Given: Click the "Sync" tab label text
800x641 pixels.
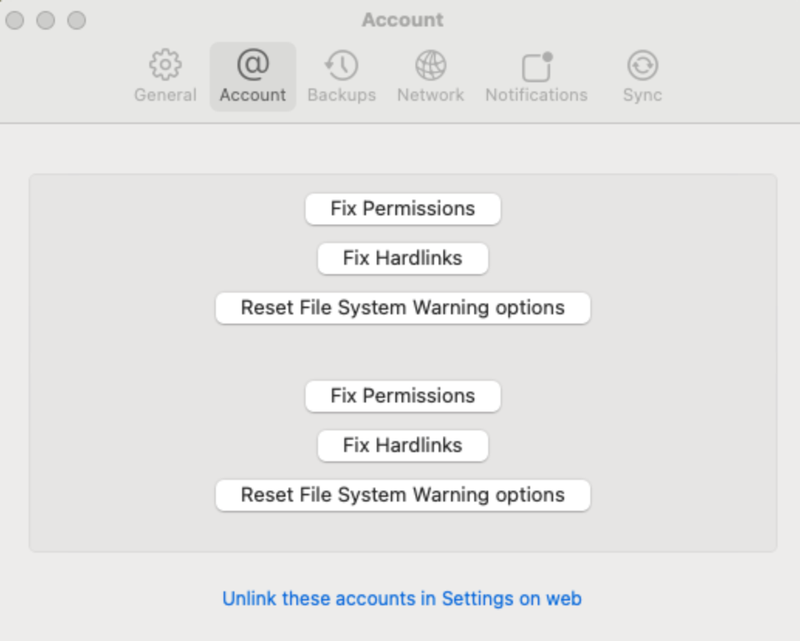Looking at the screenshot, I should (x=641, y=95).
